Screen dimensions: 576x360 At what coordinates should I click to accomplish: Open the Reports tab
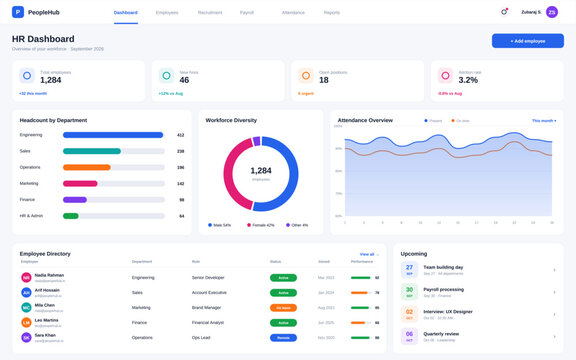[332, 12]
